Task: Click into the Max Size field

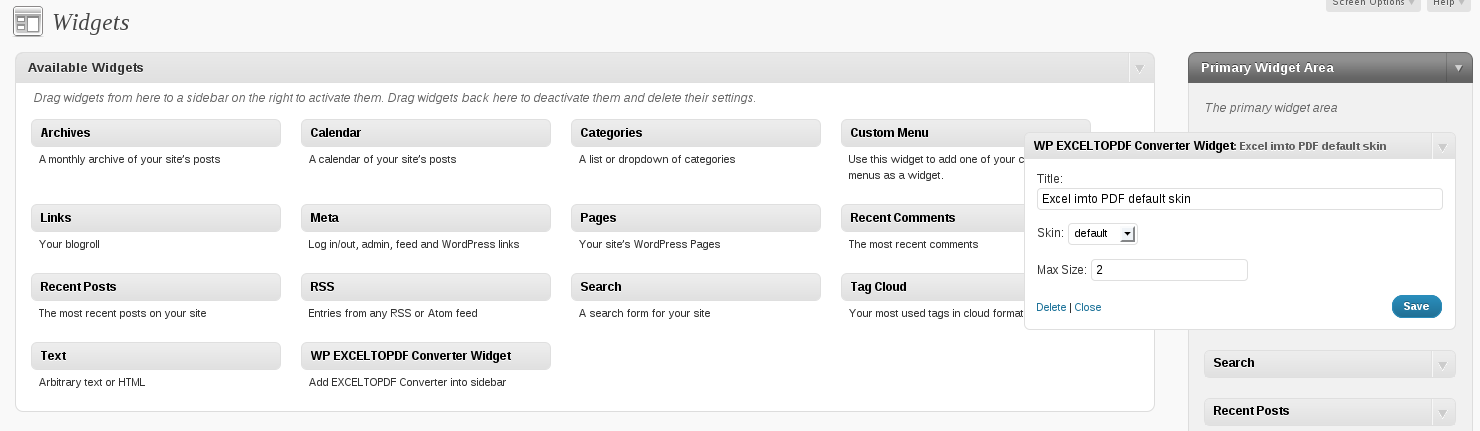Action: click(1169, 270)
